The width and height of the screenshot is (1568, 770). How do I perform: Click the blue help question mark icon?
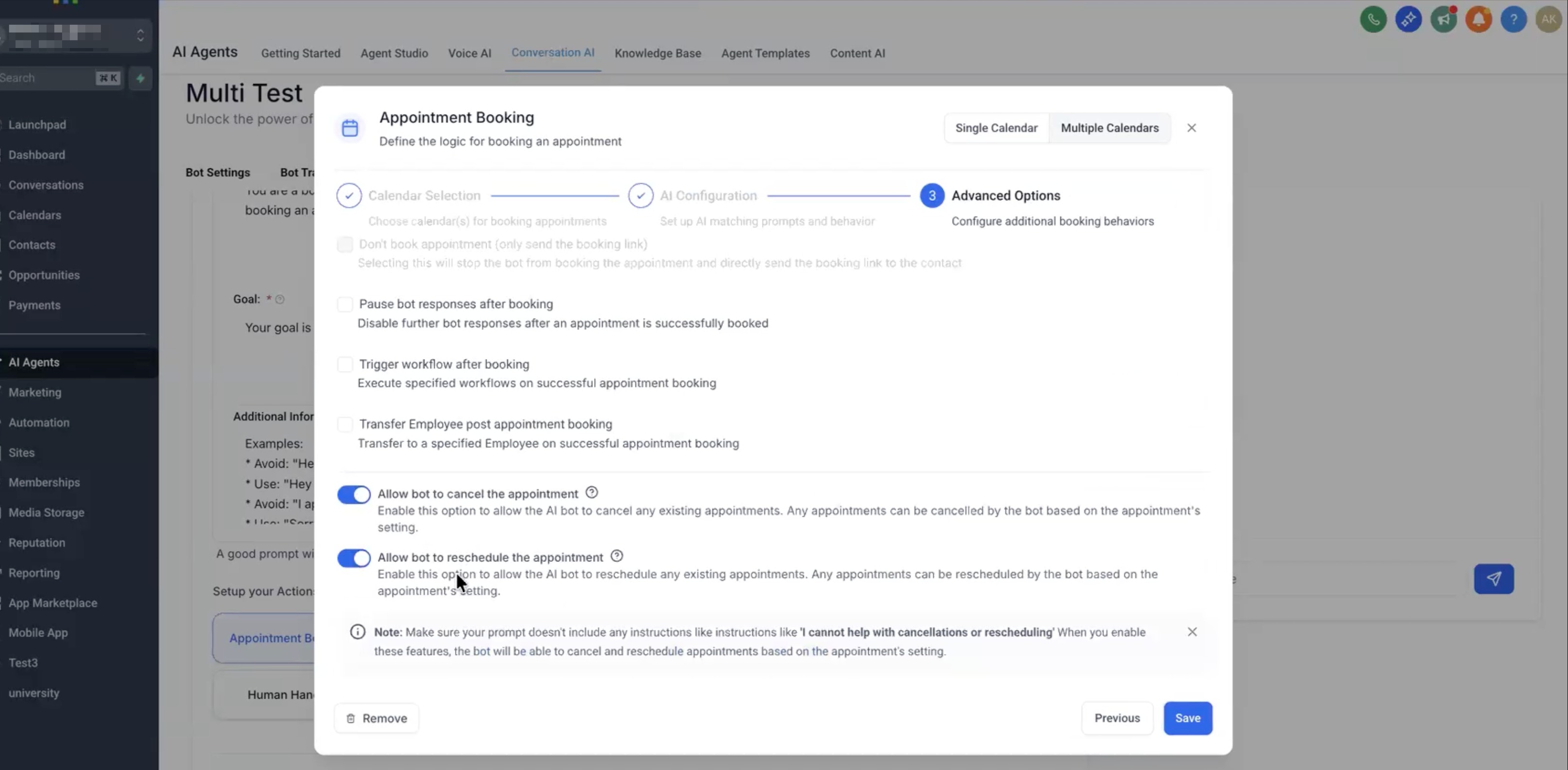pyautogui.click(x=1513, y=19)
